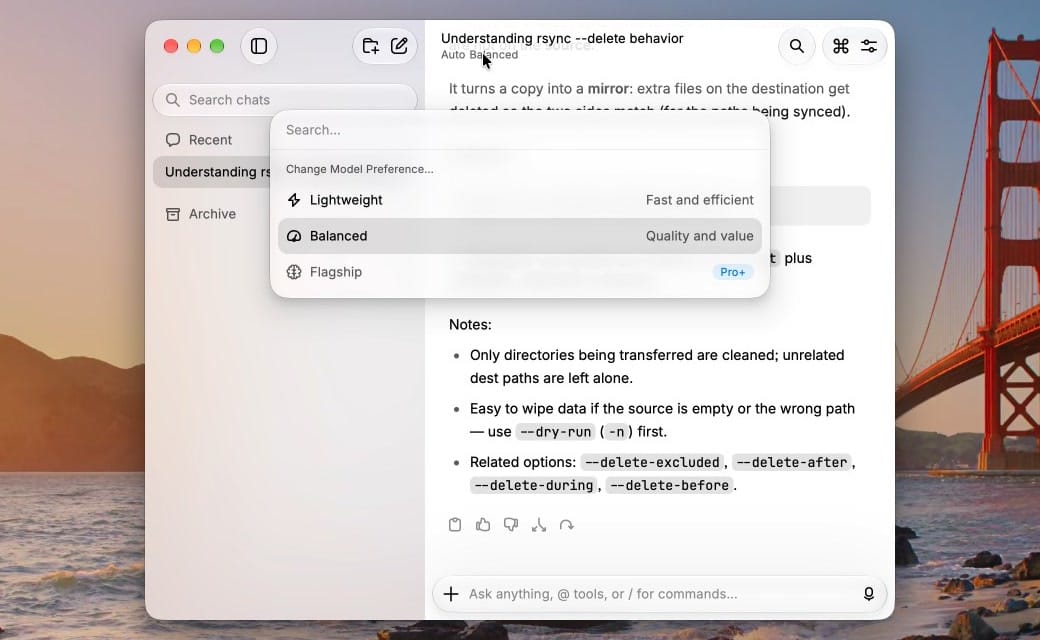Screen dimensions: 1040x640
Task: Copy response with clipboard icon
Action: [x=455, y=525]
